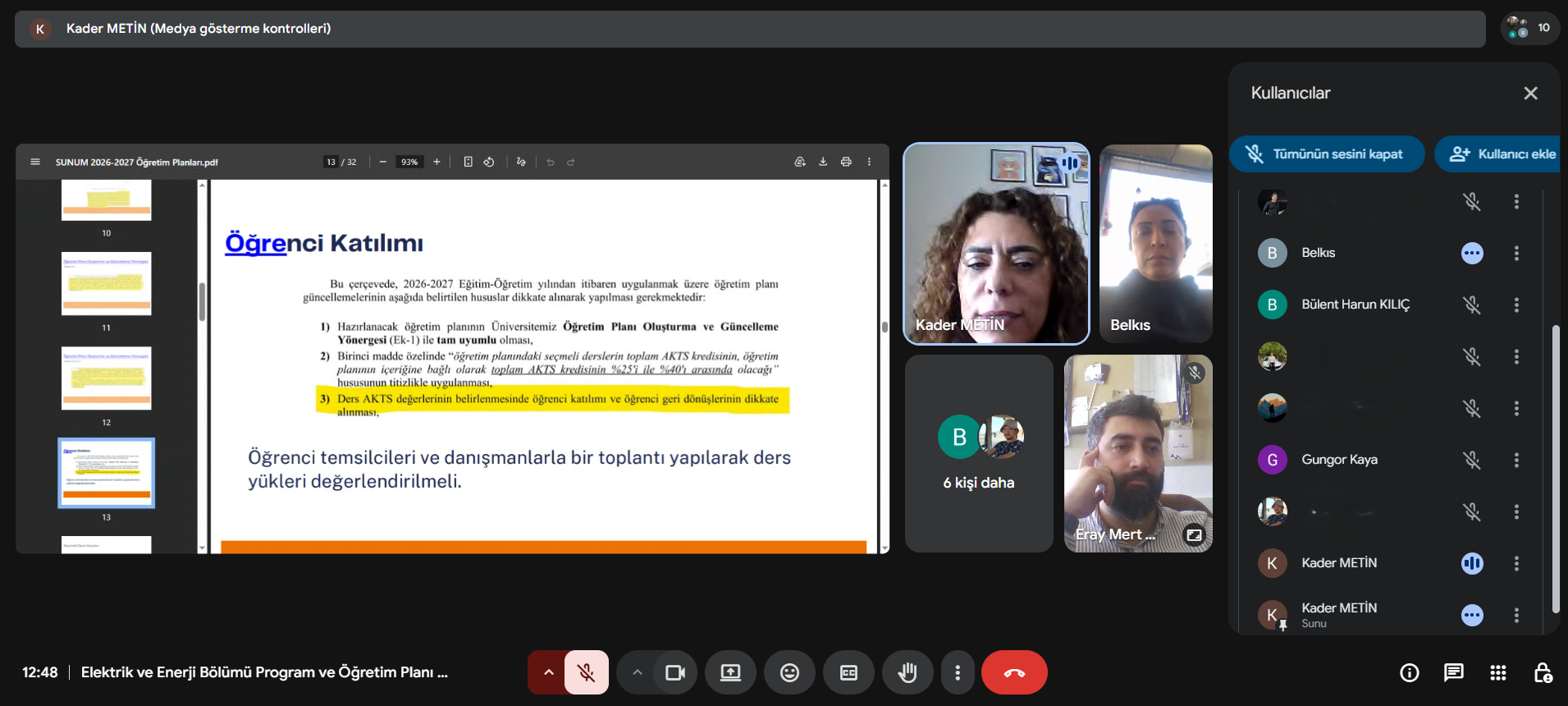Viewport: 1568px width, 706px height.
Task: Open the PDF viewer sidebar menu
Action: pyautogui.click(x=35, y=162)
